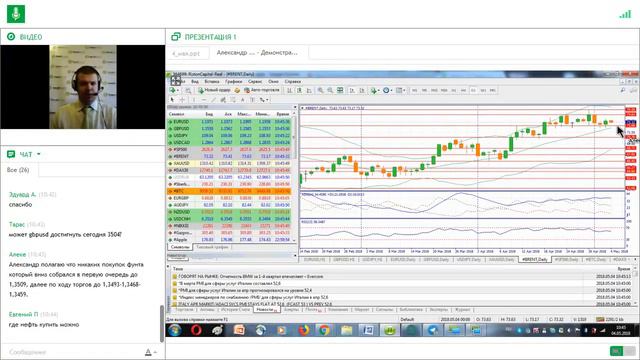Switch chart to bar chart style
The image size is (640, 360).
(289, 90)
